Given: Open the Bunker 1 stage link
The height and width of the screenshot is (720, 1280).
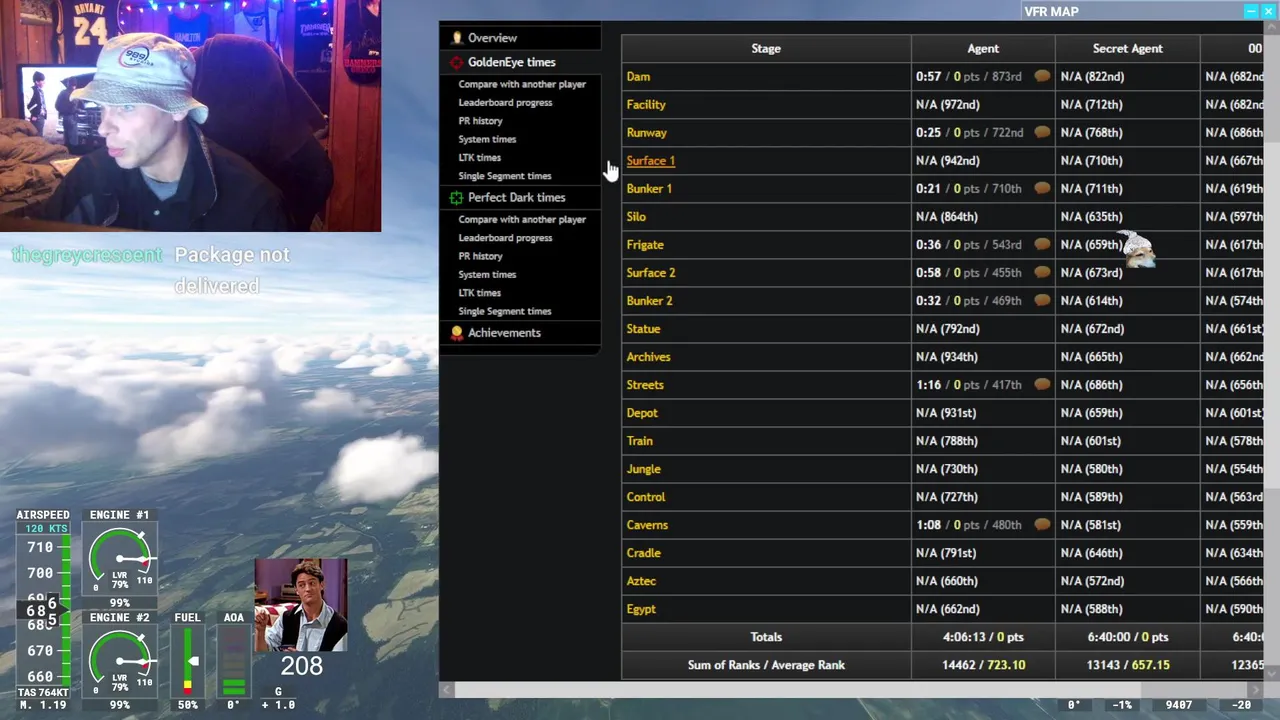Looking at the screenshot, I should (649, 188).
